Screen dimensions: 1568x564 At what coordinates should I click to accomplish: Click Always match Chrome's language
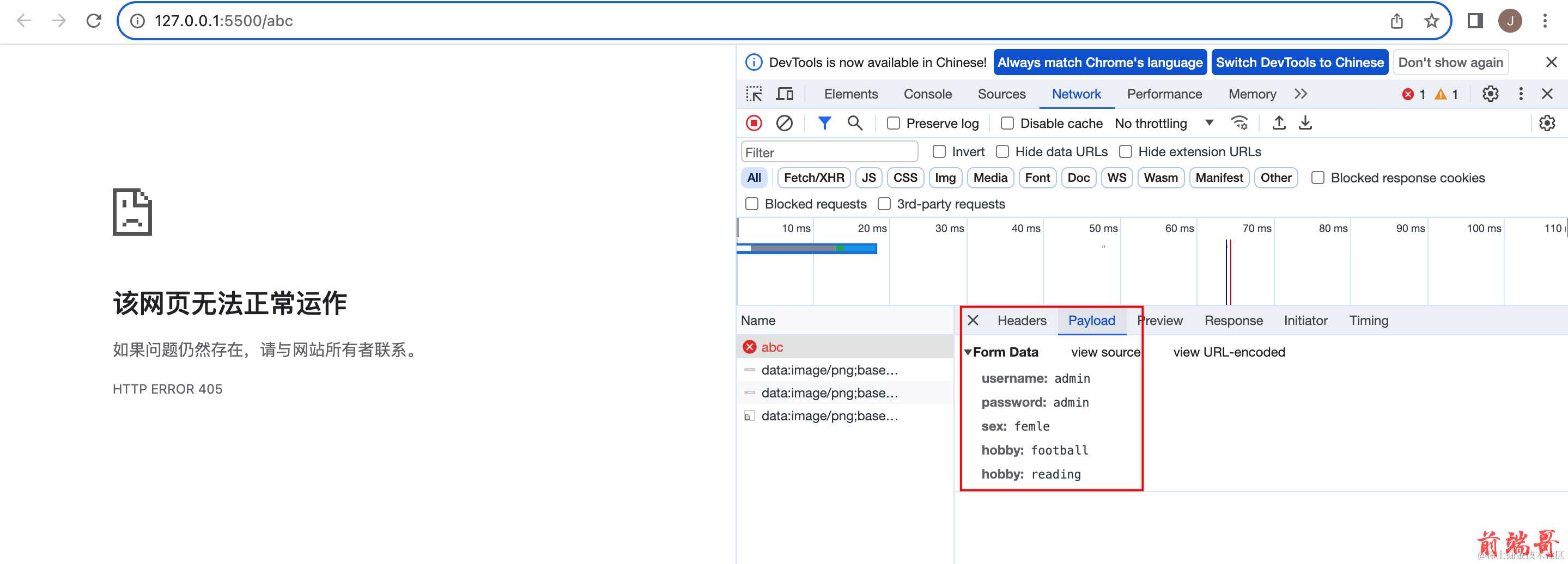(x=1100, y=62)
